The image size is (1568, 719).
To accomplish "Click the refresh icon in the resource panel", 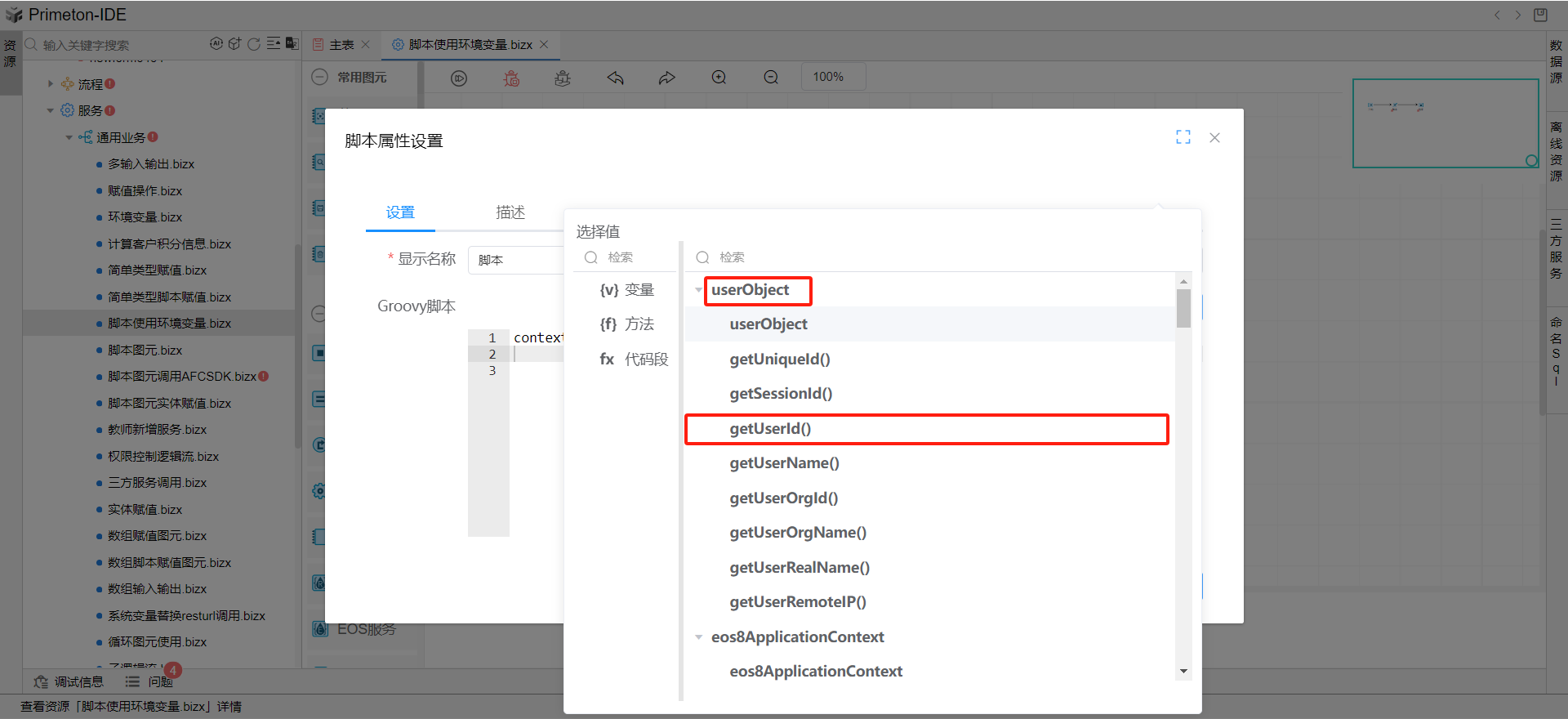I will click(254, 44).
